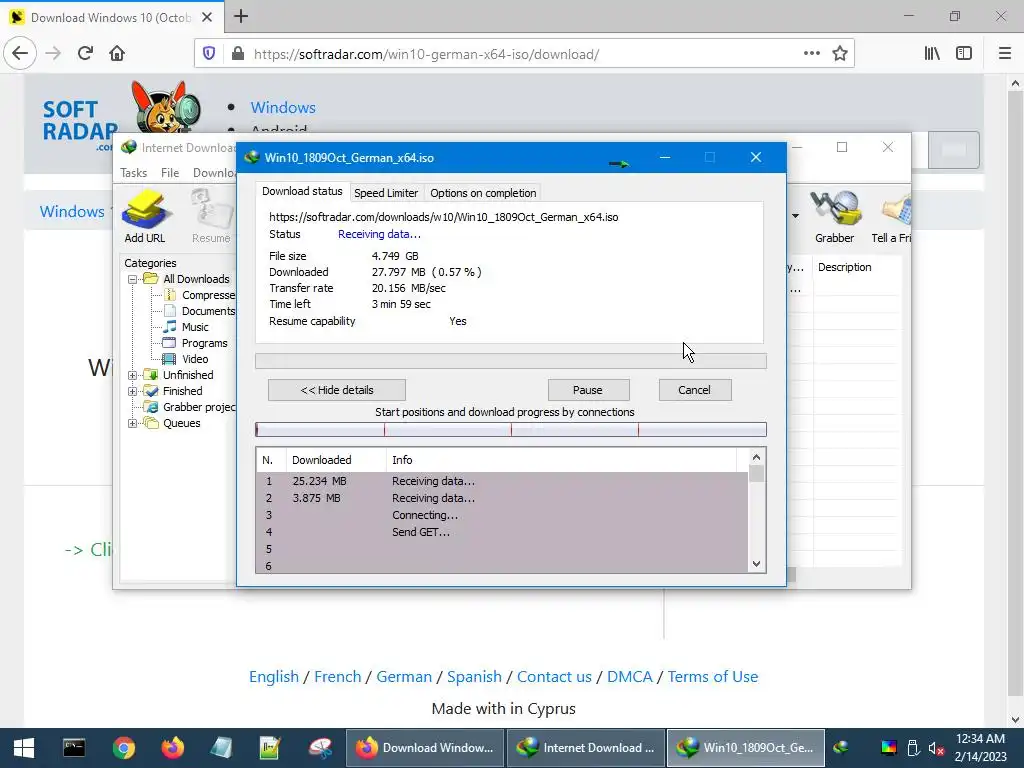Click the connections list scroll-down arrow
Image resolution: width=1024 pixels, height=768 pixels.
(756, 564)
